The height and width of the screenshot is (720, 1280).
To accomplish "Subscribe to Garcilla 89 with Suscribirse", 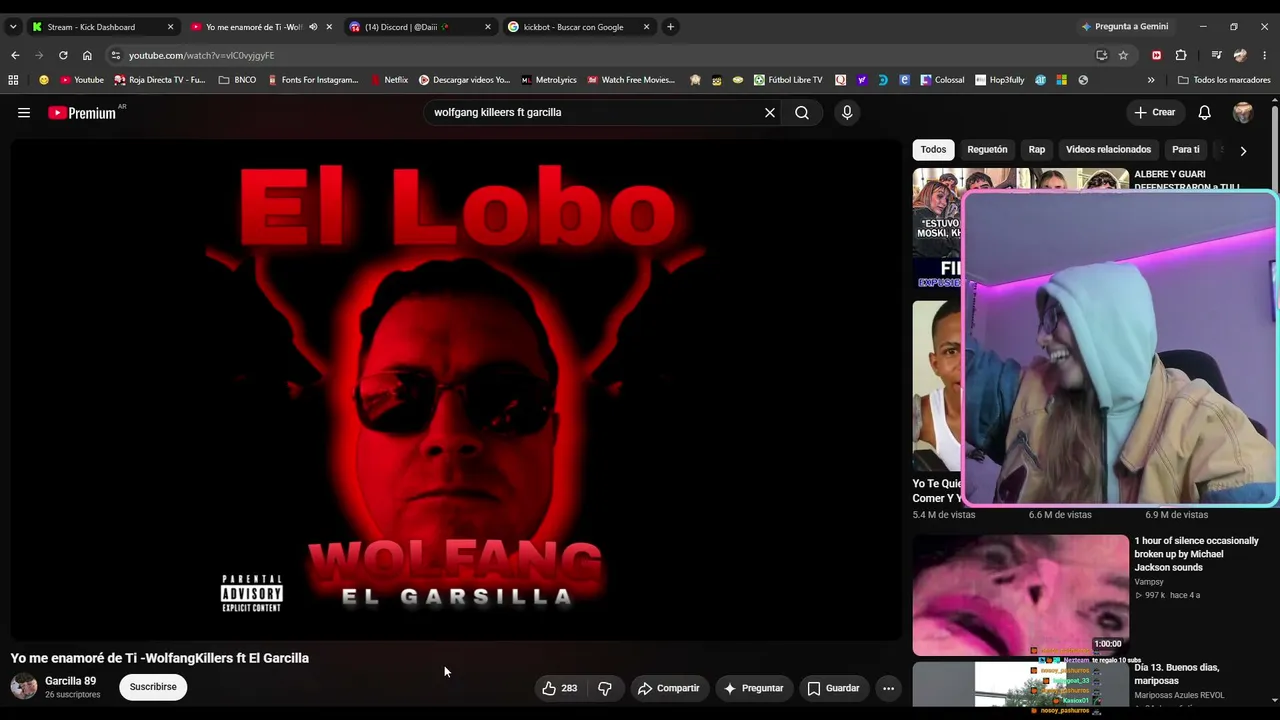I will click(153, 687).
